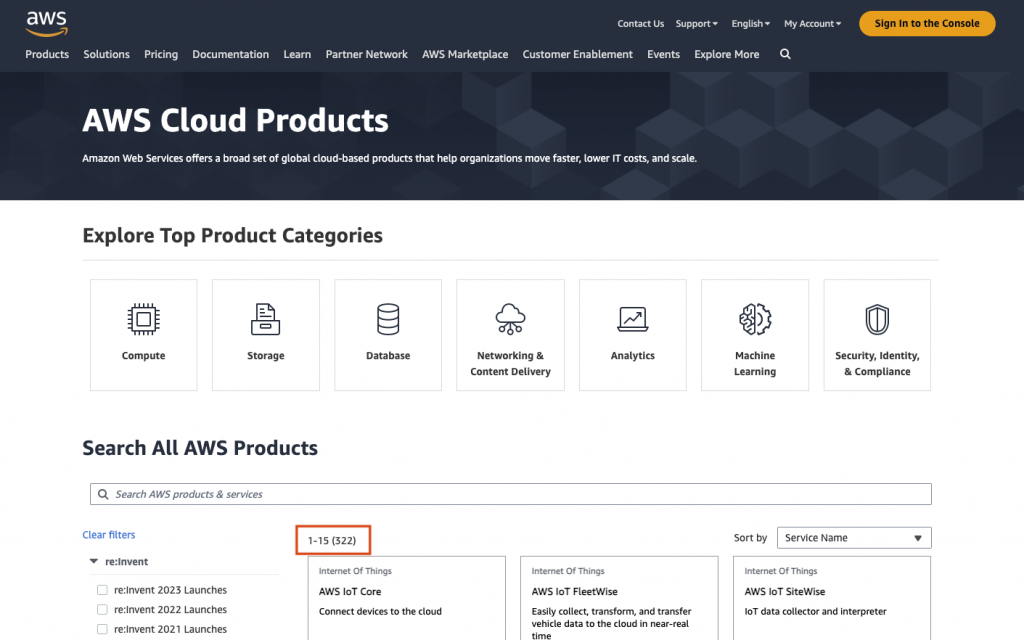The width and height of the screenshot is (1024, 640).
Task: Click the Compute category label
Action: [x=144, y=356]
